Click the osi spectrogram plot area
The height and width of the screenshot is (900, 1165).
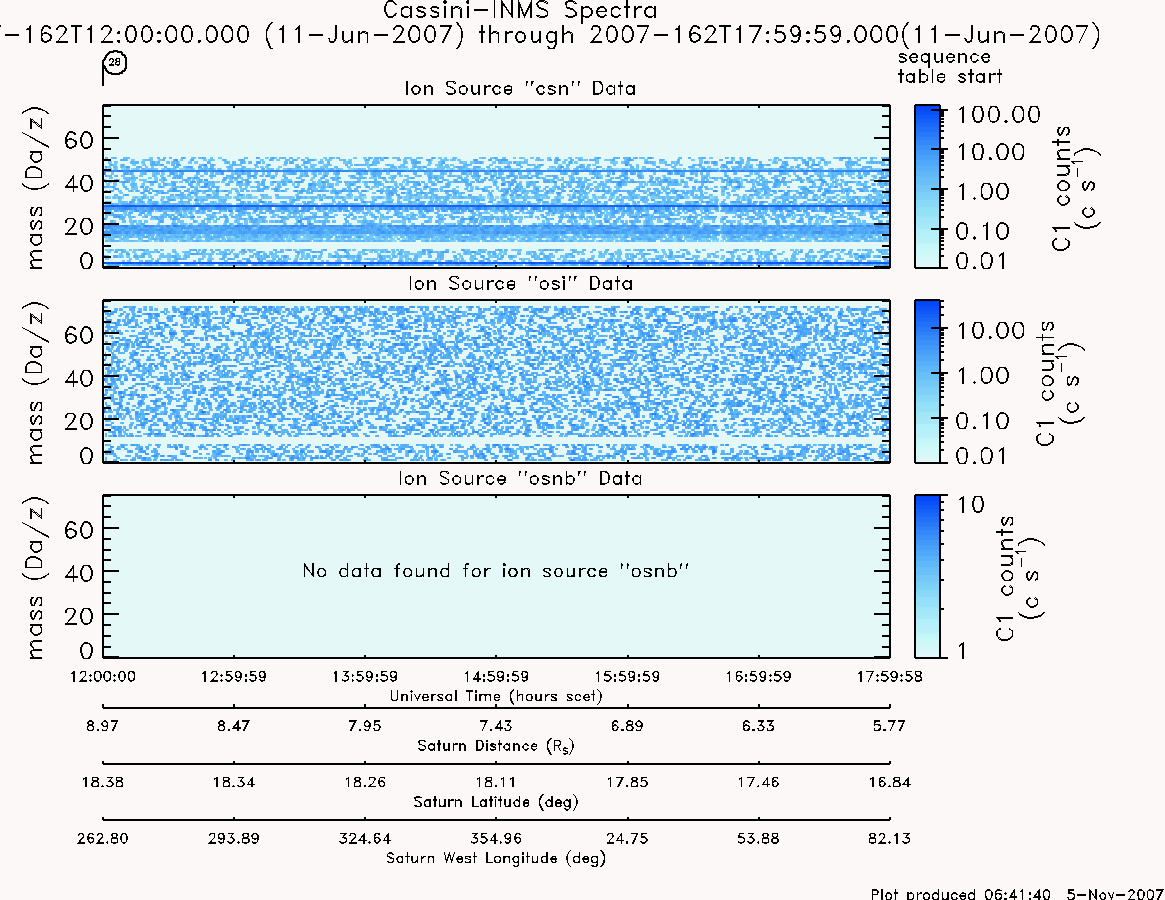pyautogui.click(x=496, y=381)
